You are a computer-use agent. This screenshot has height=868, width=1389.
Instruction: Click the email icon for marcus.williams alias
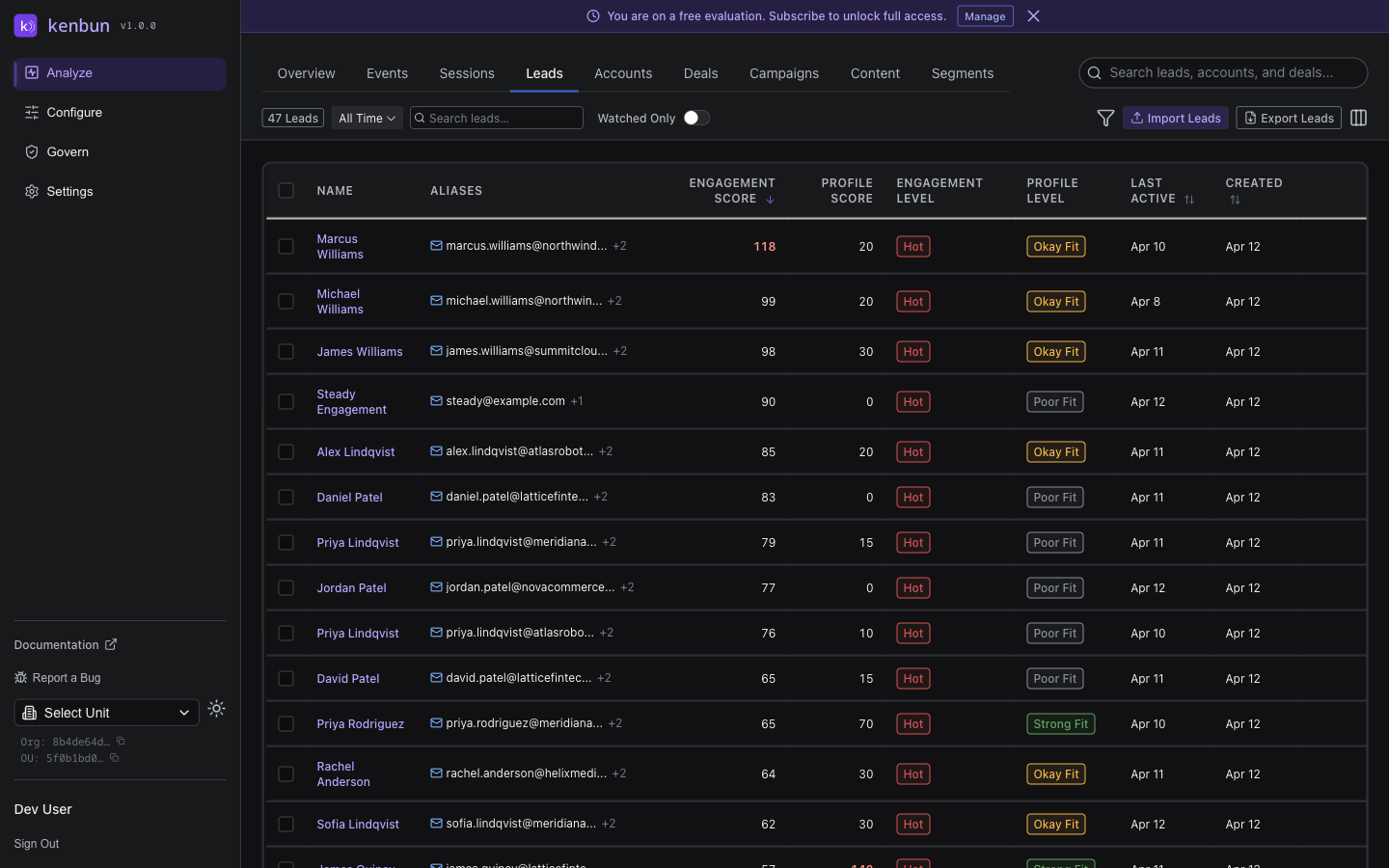[436, 246]
